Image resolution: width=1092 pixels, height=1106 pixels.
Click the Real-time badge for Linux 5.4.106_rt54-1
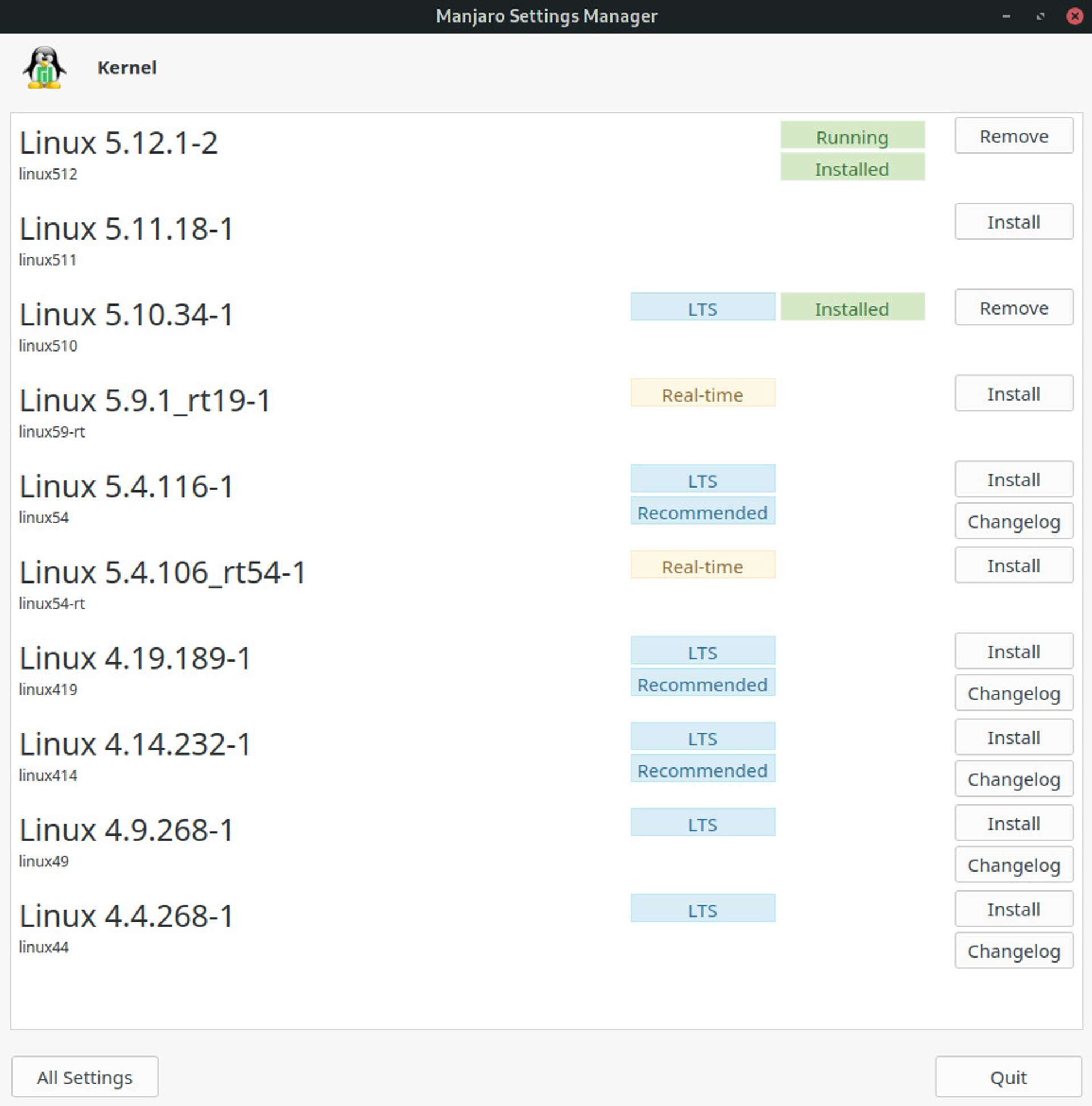pos(703,564)
